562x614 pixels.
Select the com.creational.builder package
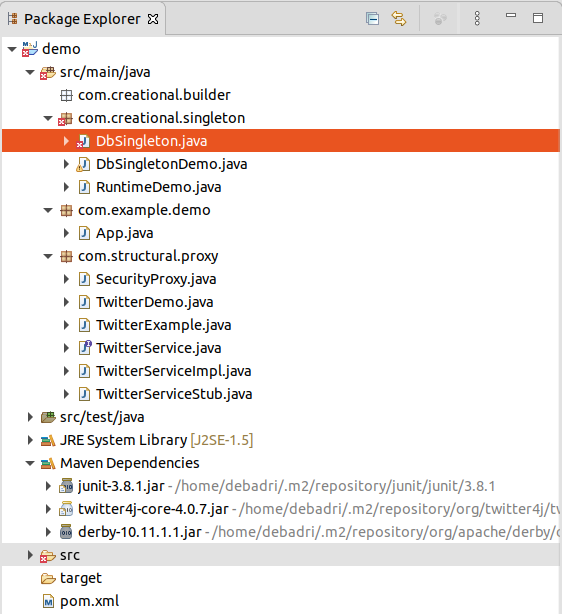click(x=154, y=95)
